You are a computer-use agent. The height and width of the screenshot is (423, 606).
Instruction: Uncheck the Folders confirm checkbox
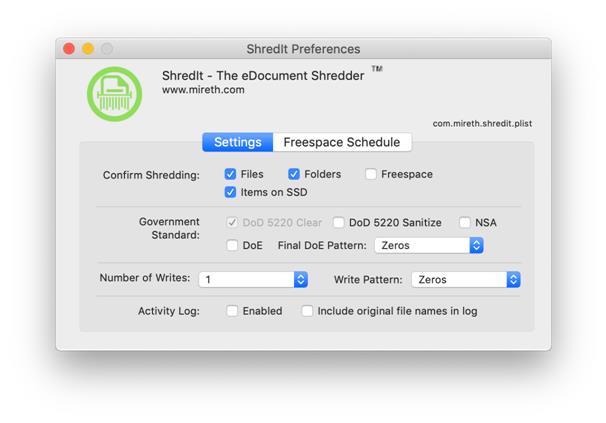(294, 174)
